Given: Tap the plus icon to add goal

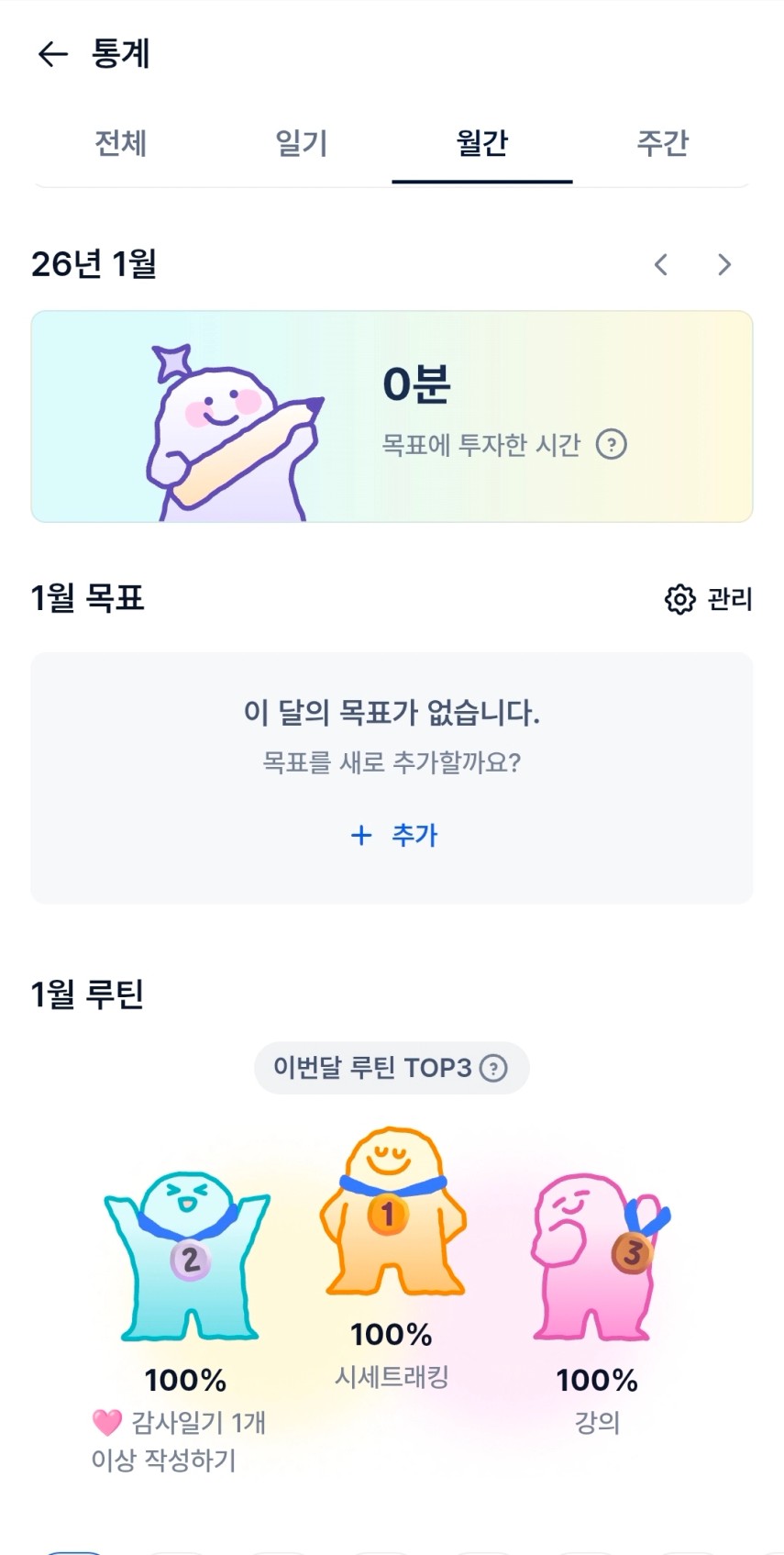Looking at the screenshot, I should (361, 835).
